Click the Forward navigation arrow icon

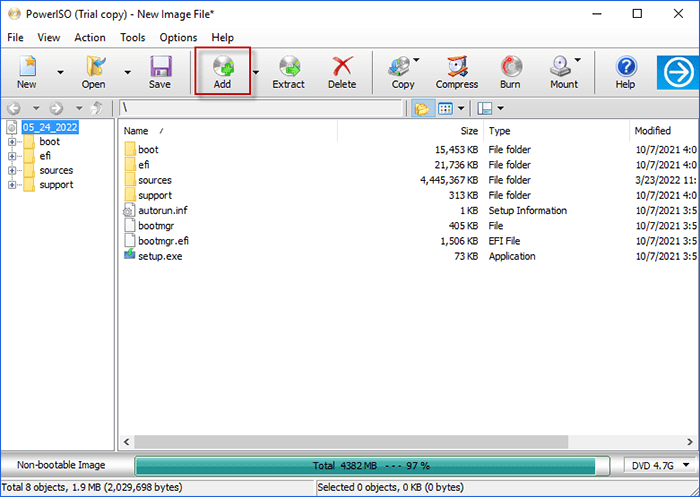coord(56,108)
